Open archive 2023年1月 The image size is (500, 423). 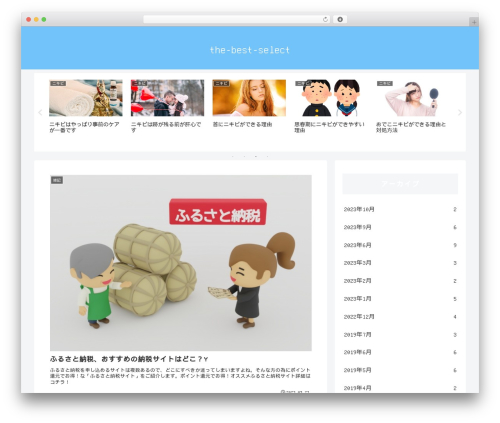click(400, 299)
